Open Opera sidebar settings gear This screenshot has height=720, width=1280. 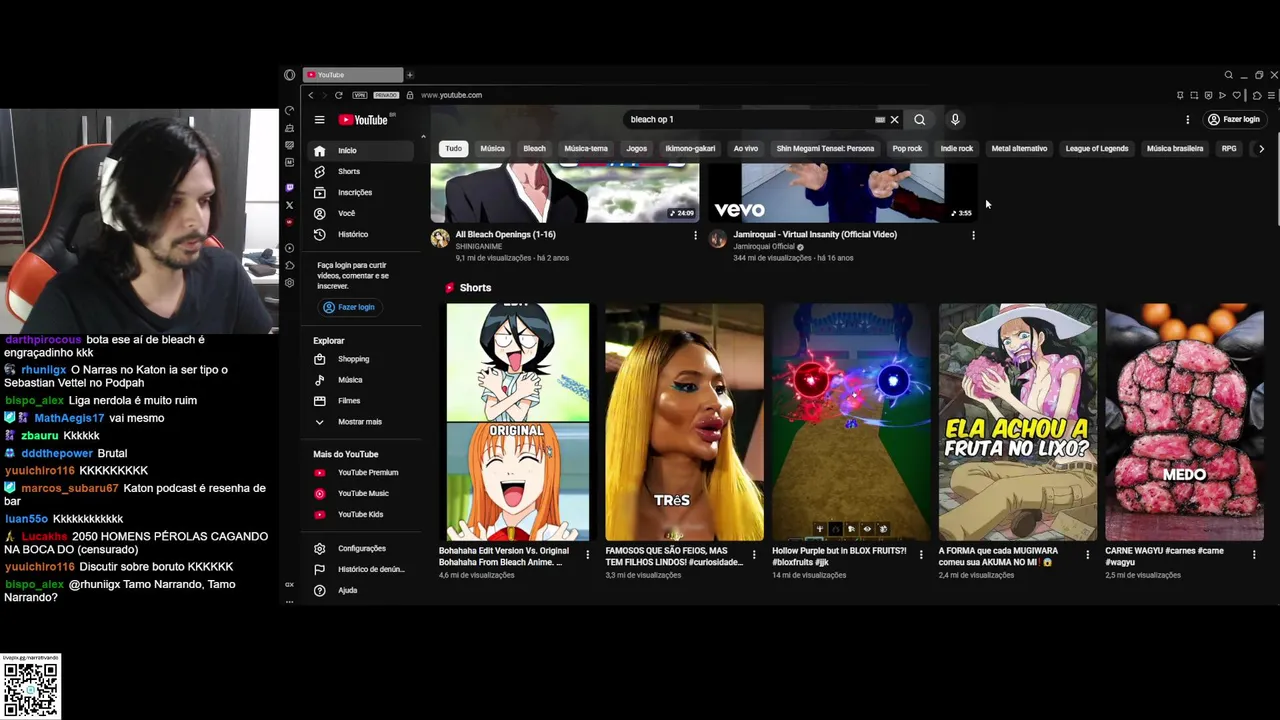tap(289, 283)
